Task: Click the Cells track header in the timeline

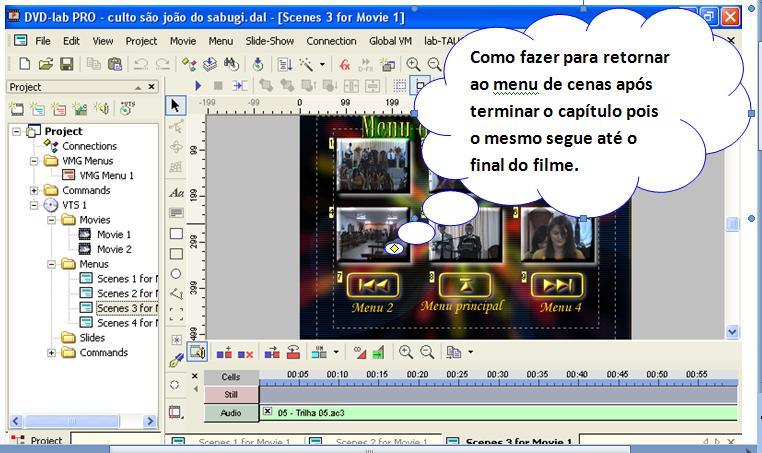Action: tap(231, 377)
